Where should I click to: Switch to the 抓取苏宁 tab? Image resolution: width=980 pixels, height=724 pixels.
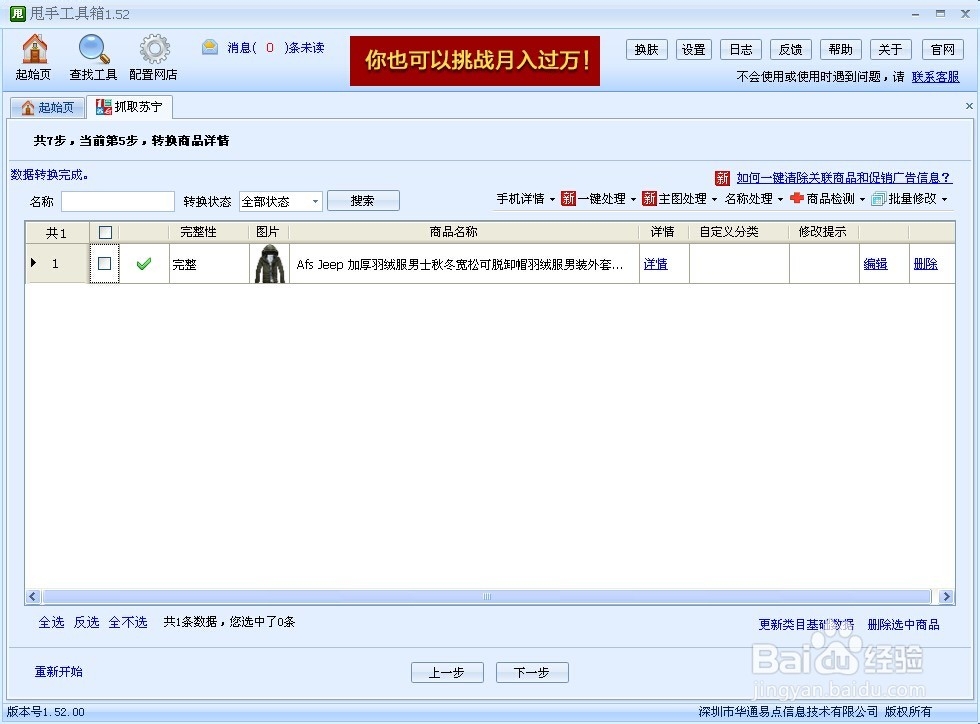click(131, 106)
